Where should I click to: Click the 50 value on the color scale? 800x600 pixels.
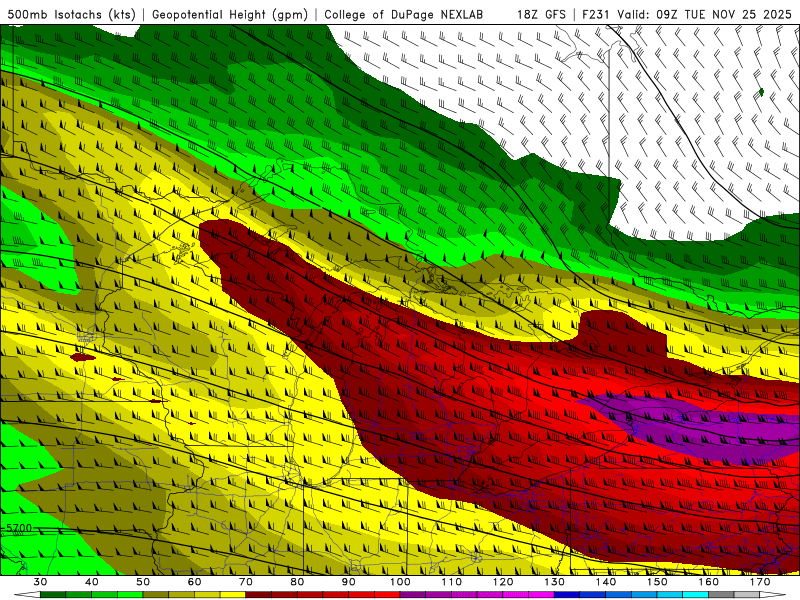click(143, 582)
